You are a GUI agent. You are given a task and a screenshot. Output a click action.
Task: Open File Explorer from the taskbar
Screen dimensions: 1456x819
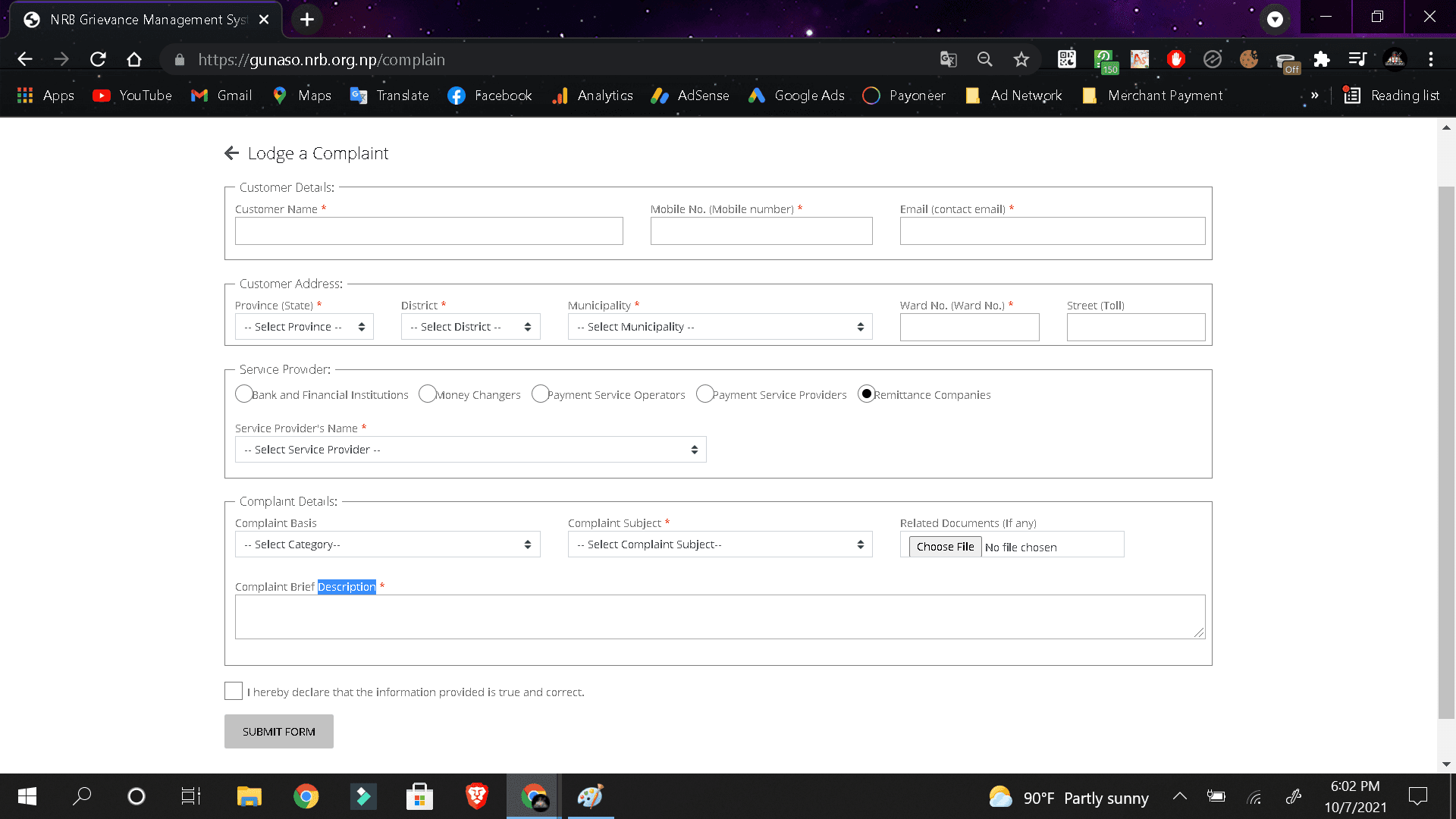pos(249,796)
